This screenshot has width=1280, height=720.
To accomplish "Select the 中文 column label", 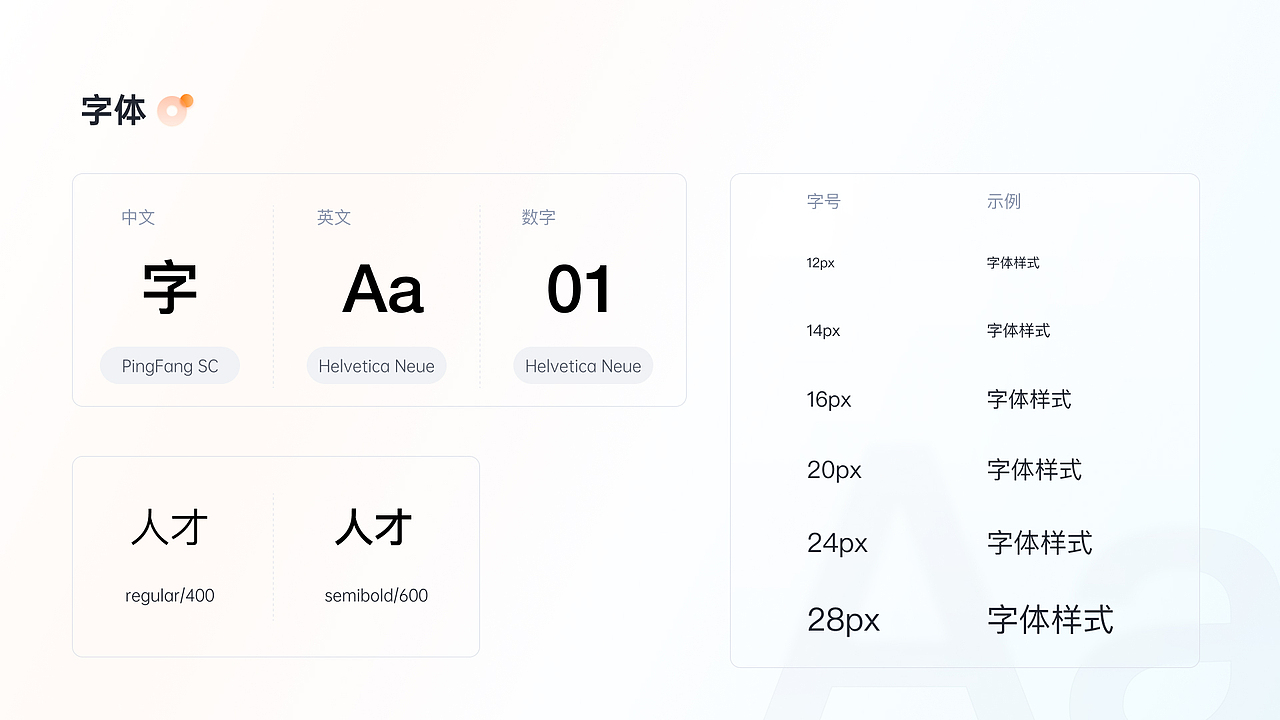I will (138, 217).
